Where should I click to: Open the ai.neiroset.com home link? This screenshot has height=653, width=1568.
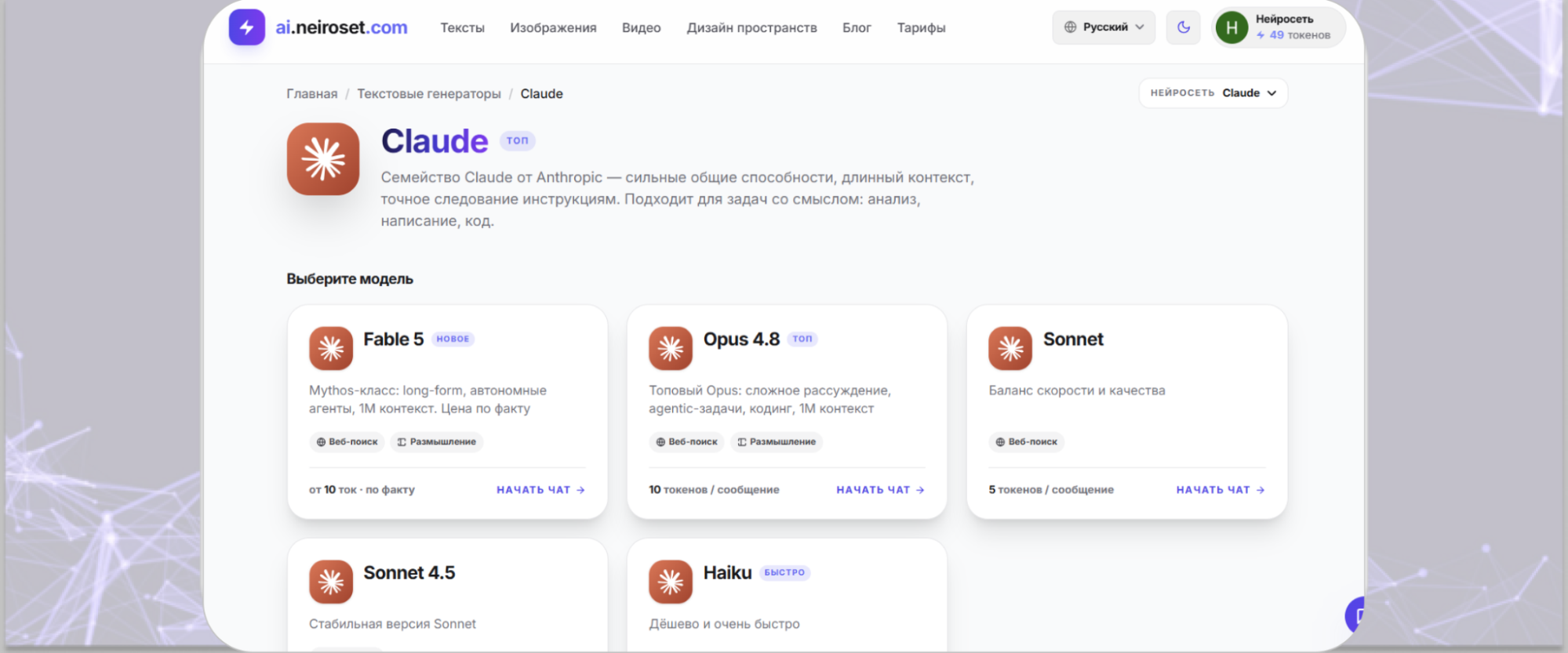[341, 27]
